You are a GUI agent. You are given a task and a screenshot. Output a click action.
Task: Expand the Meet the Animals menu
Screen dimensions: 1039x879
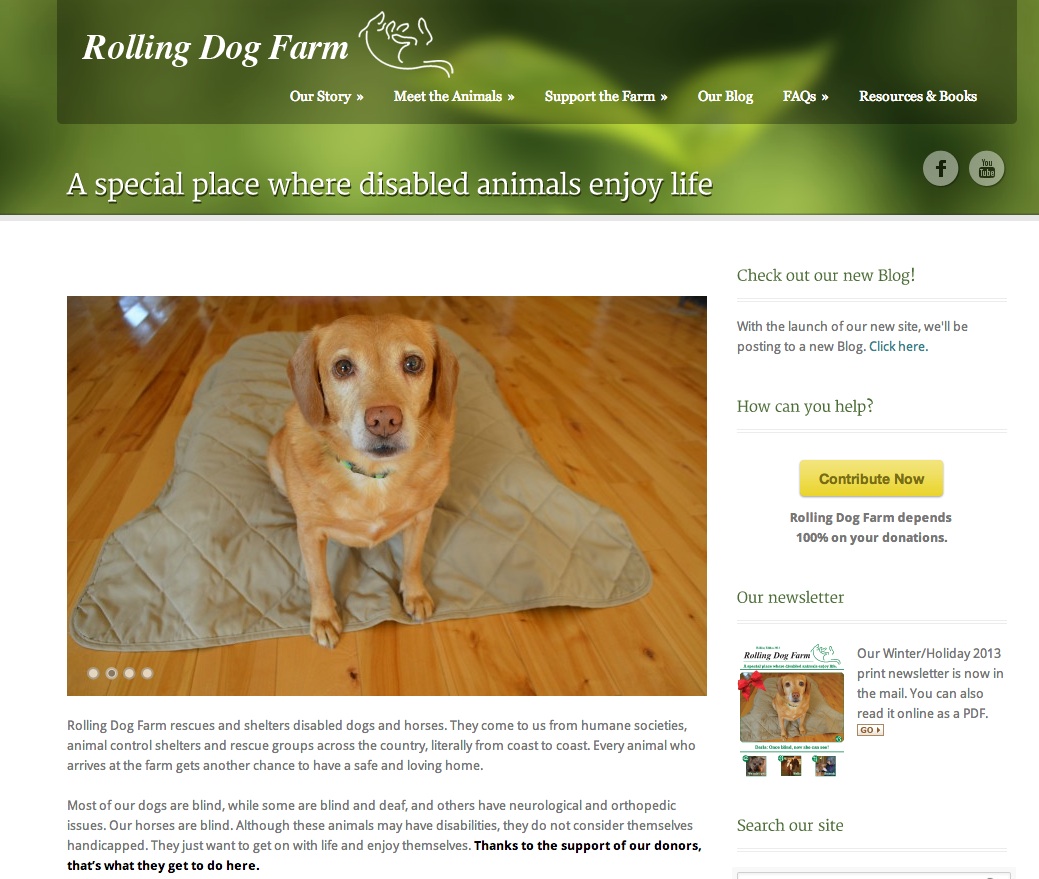(453, 96)
